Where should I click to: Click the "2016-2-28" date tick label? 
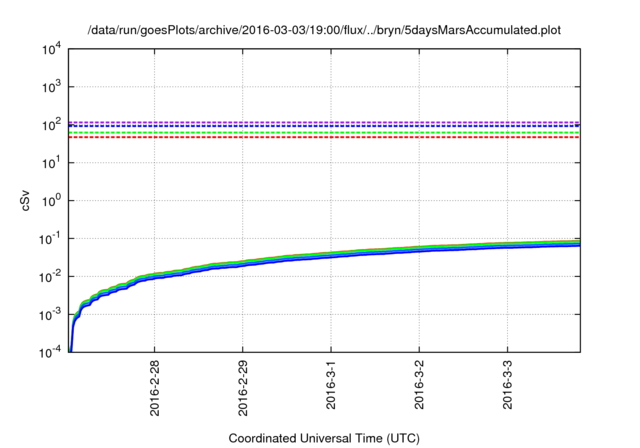[x=155, y=388]
